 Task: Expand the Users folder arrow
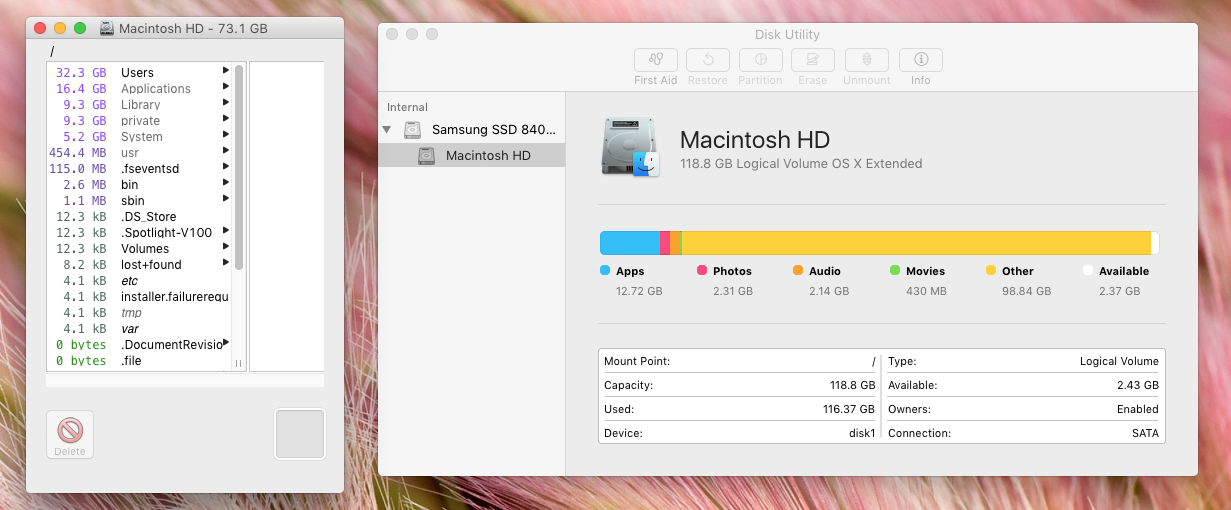(226, 72)
